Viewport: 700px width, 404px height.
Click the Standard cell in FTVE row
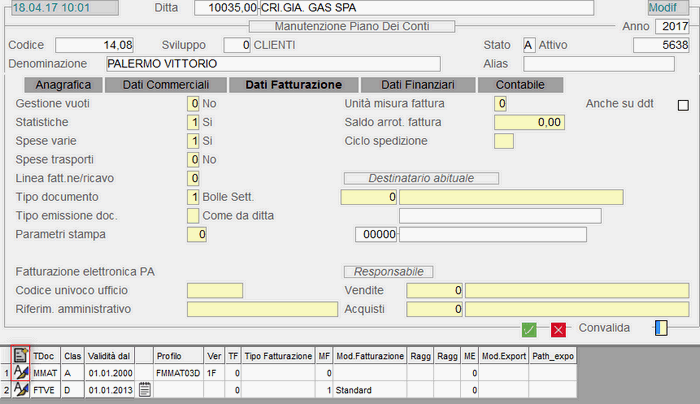tap(370, 390)
